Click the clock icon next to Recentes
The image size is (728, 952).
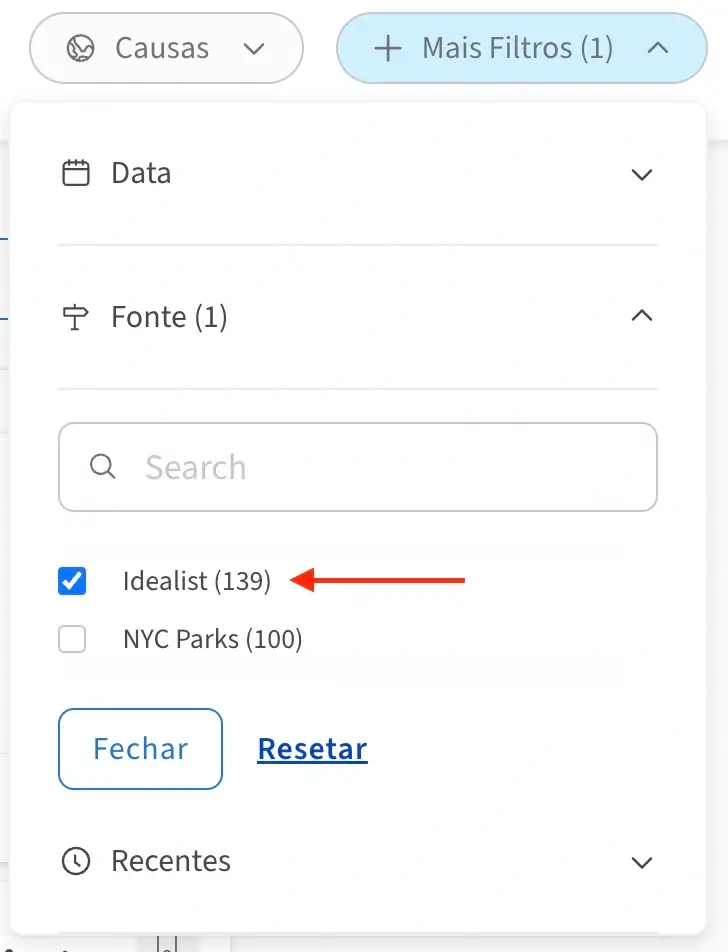(x=76, y=861)
